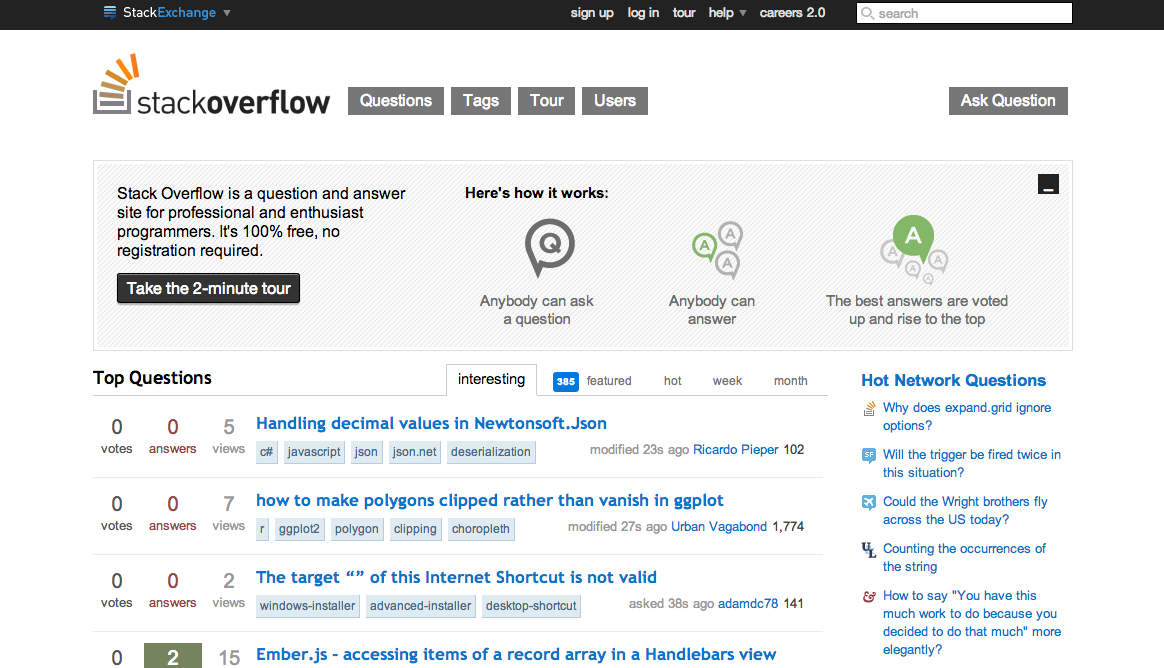This screenshot has height=668, width=1164.
Task: Click the desktop-shortcut tag
Action: pyautogui.click(x=531, y=606)
